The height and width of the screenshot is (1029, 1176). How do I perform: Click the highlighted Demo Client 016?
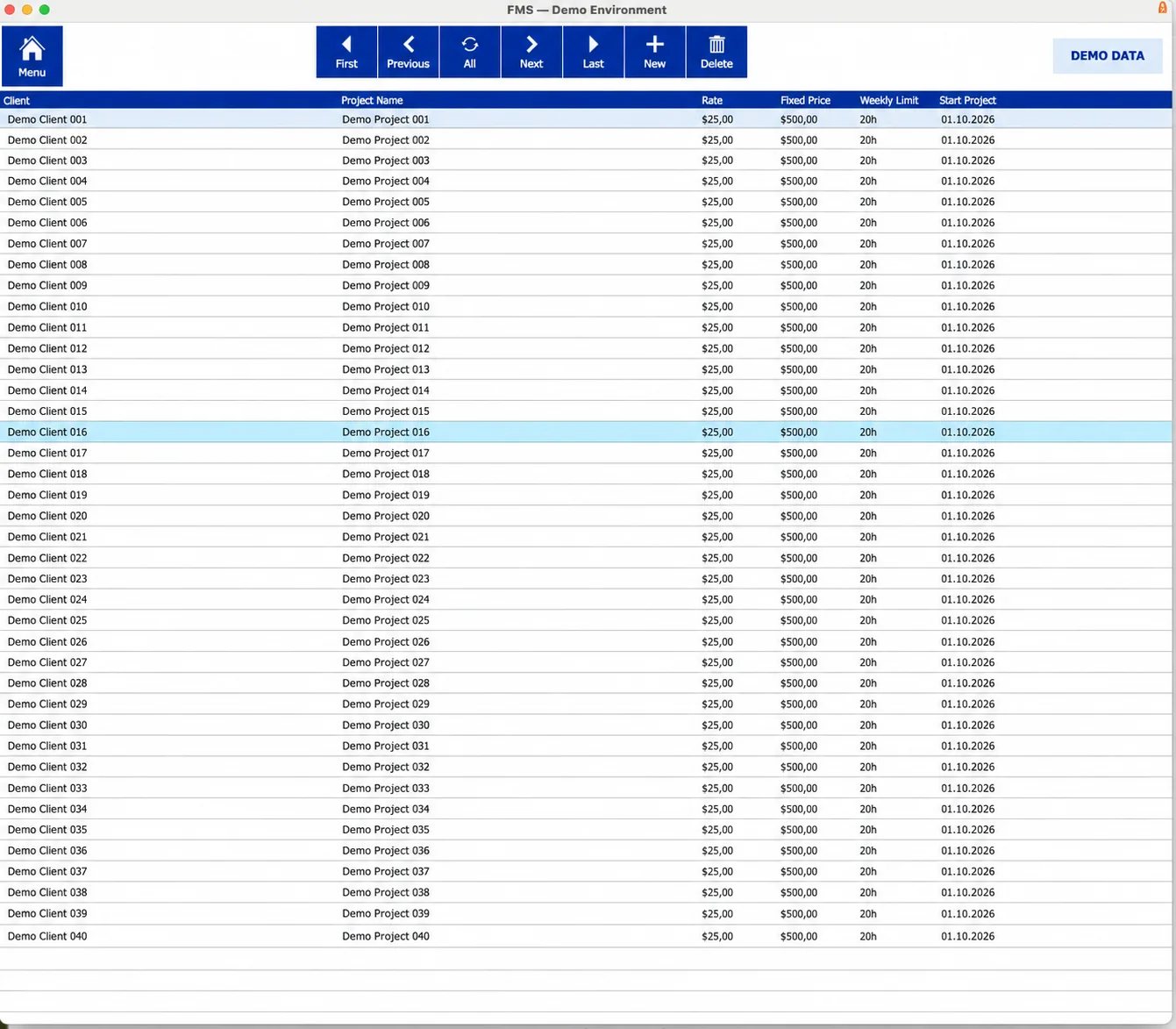coord(47,432)
